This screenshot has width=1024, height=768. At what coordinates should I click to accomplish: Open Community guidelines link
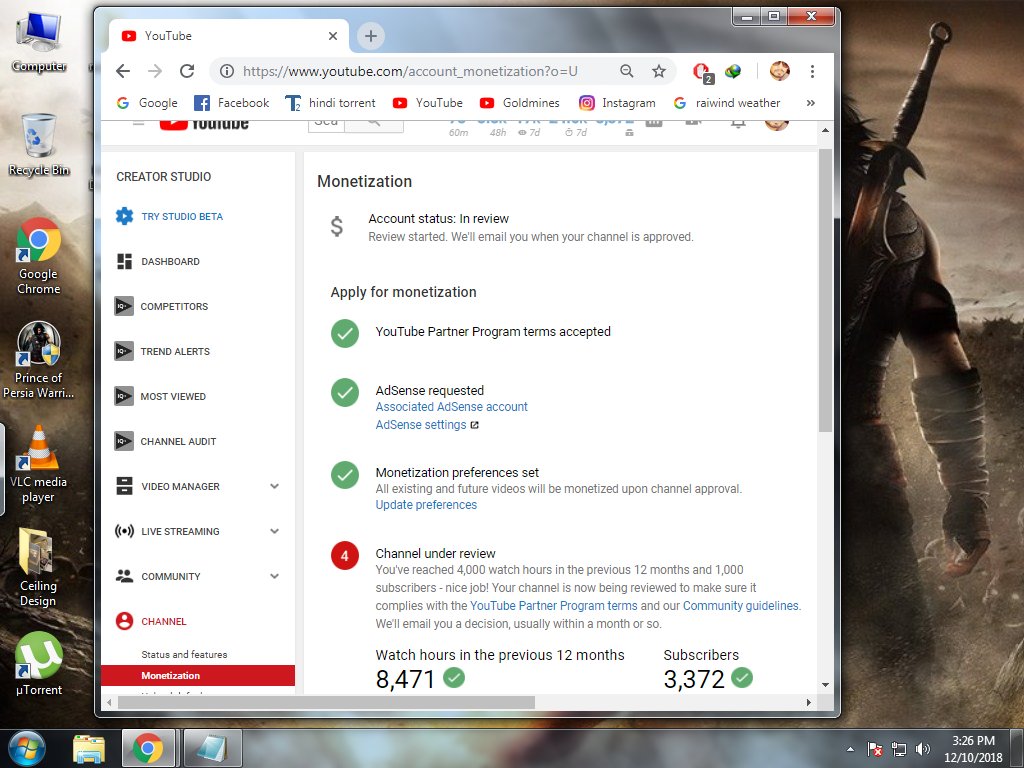tap(741, 606)
